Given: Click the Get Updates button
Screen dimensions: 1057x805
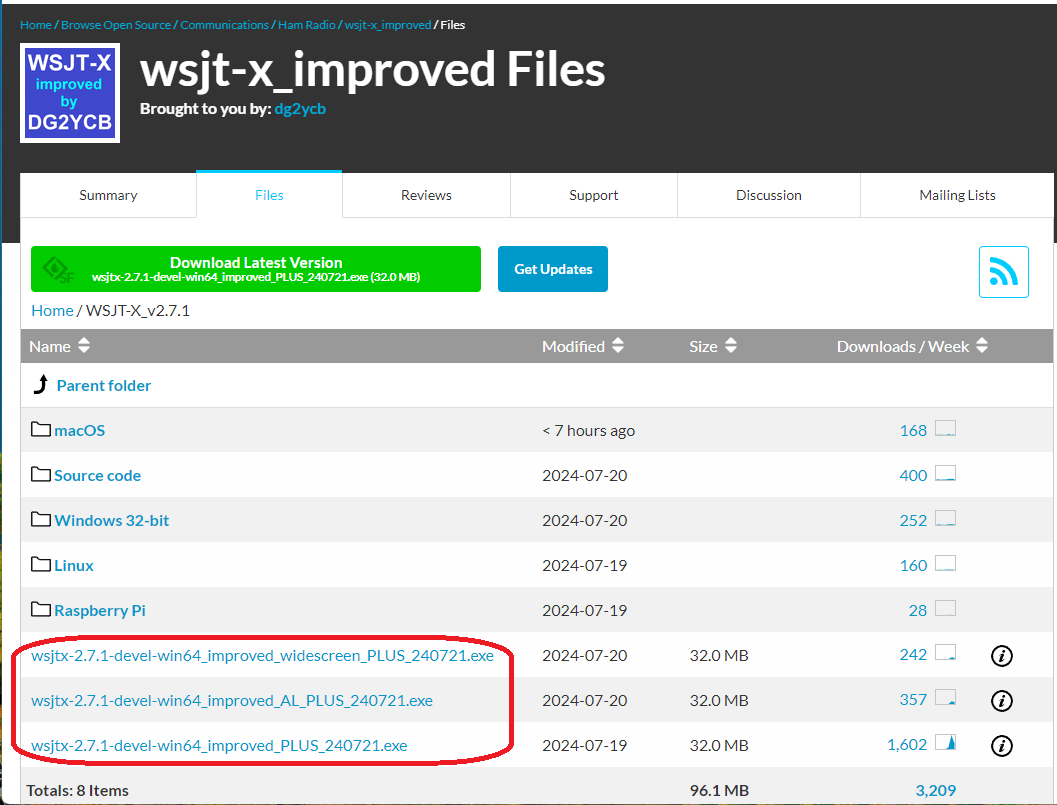Looking at the screenshot, I should [553, 269].
